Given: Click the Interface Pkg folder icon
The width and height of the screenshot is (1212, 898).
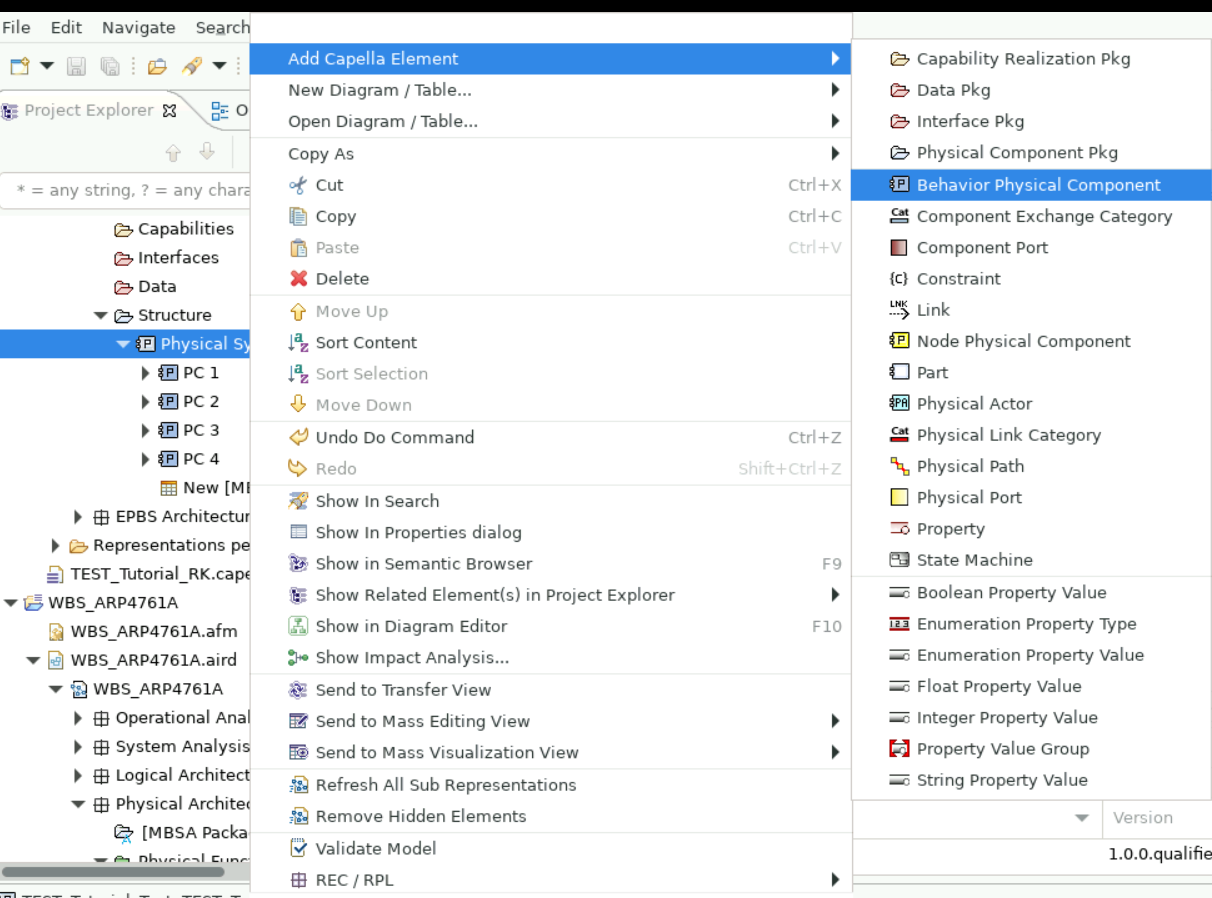Looking at the screenshot, I should point(899,122).
